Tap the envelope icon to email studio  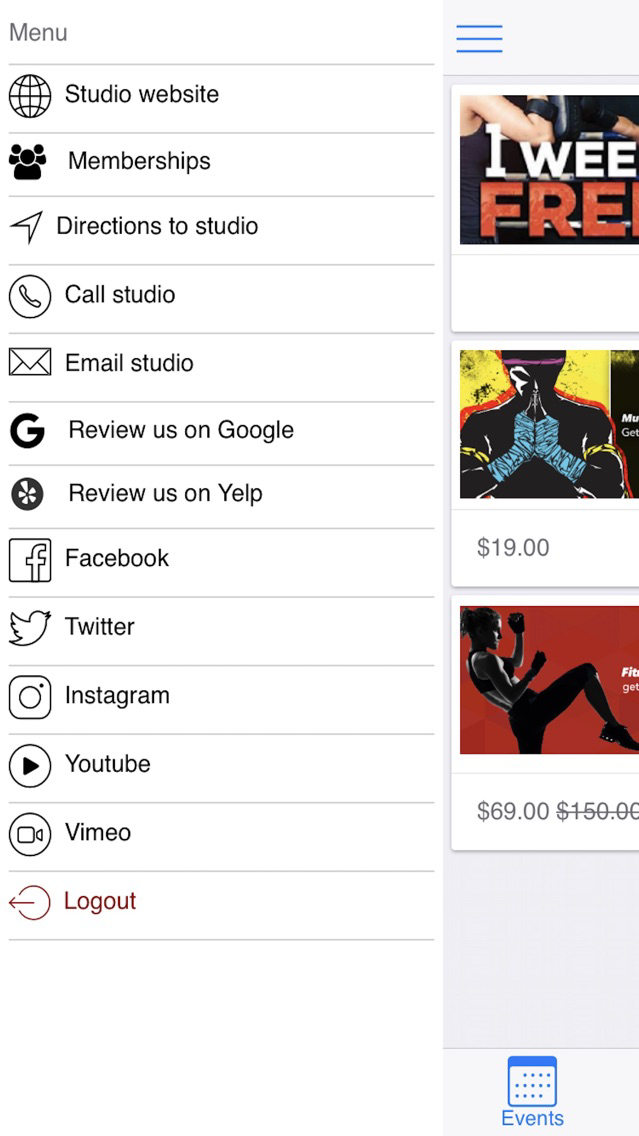point(30,362)
